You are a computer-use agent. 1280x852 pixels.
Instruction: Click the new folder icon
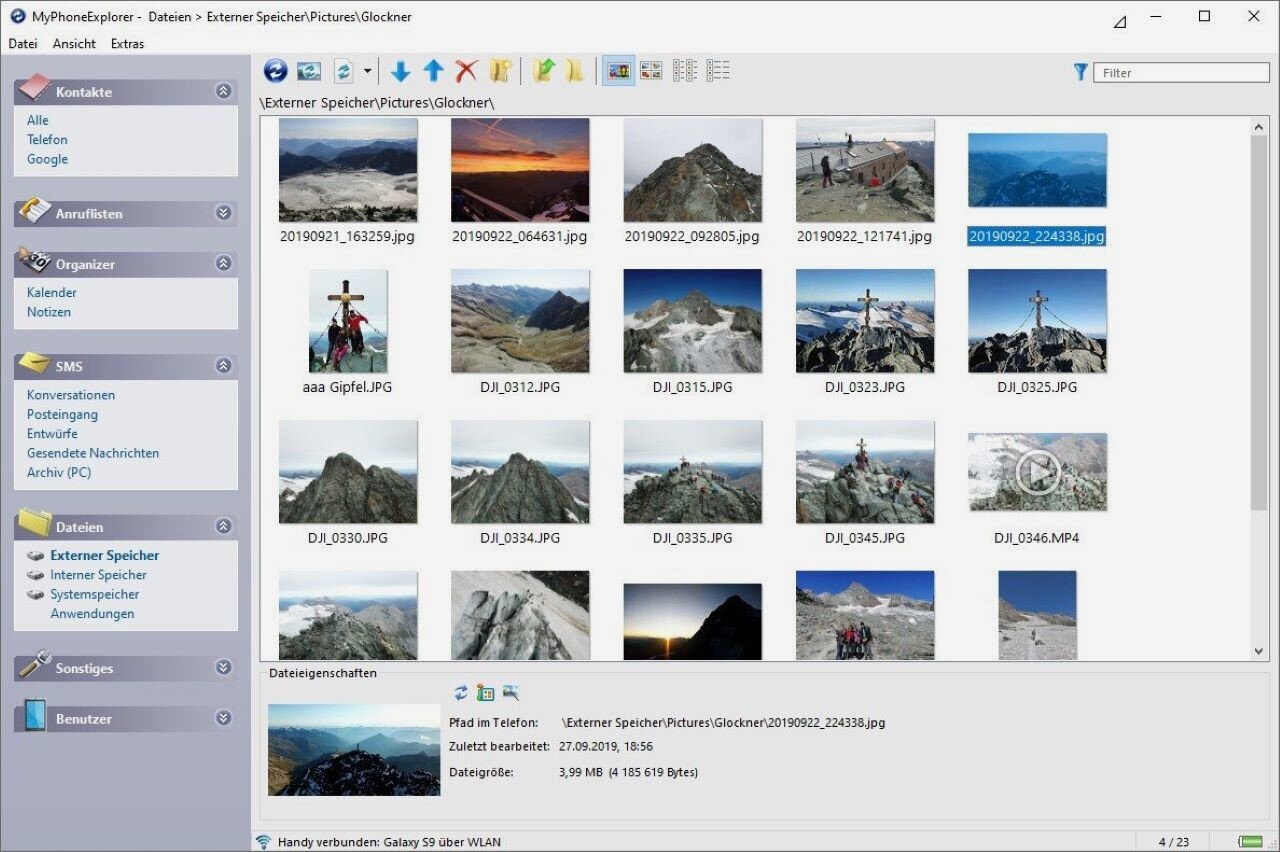501,71
